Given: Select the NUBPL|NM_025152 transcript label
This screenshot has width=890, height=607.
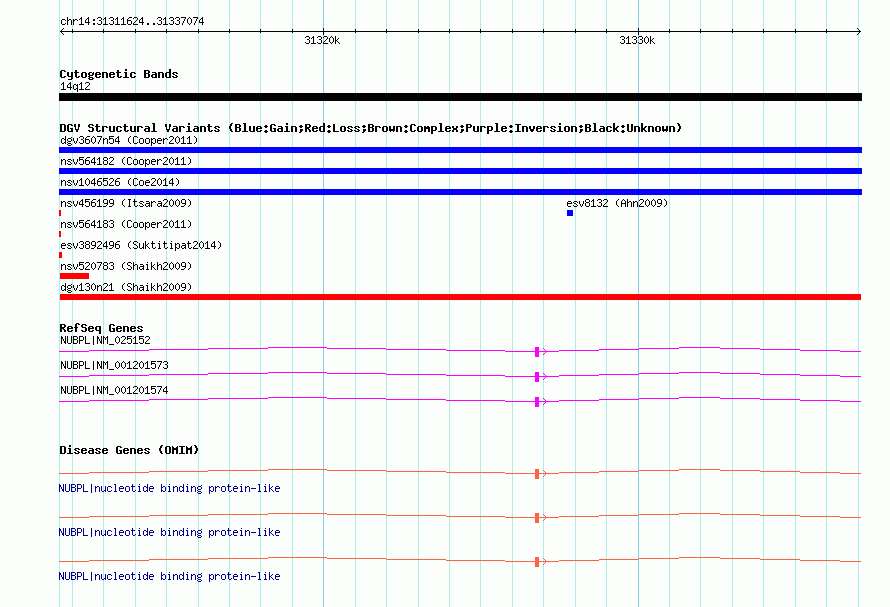Looking at the screenshot, I should pyautogui.click(x=105, y=340).
